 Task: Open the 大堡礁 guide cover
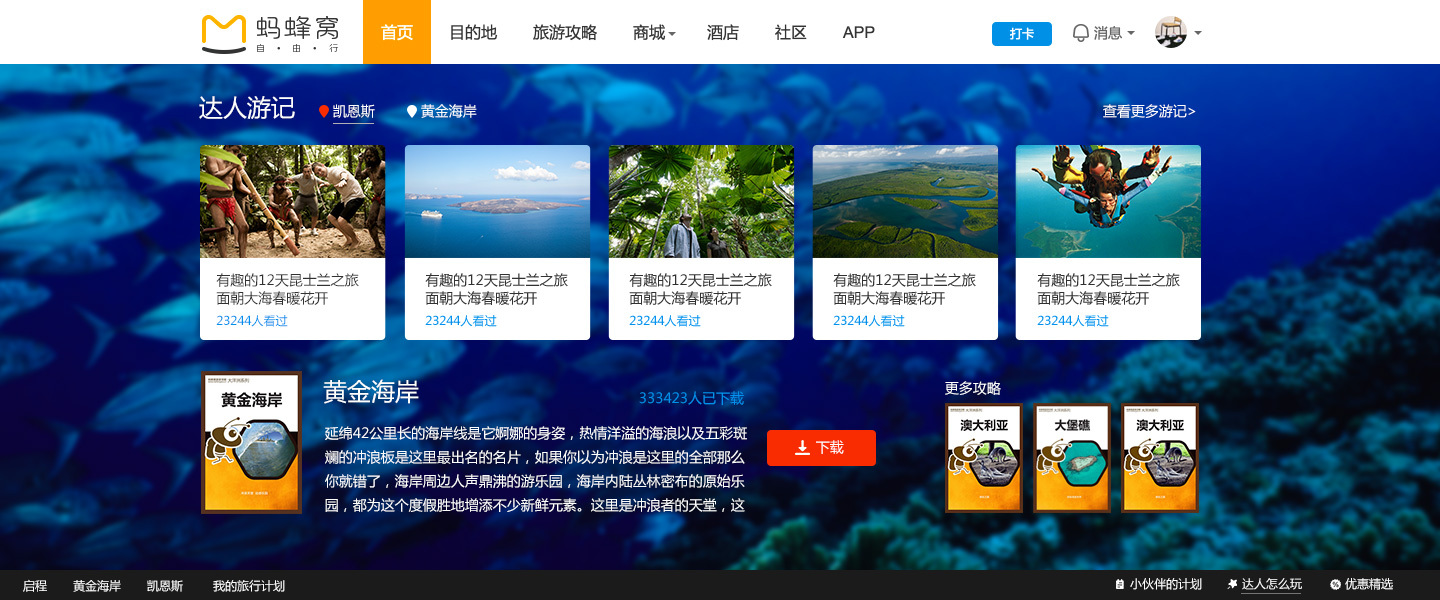click(x=1072, y=458)
